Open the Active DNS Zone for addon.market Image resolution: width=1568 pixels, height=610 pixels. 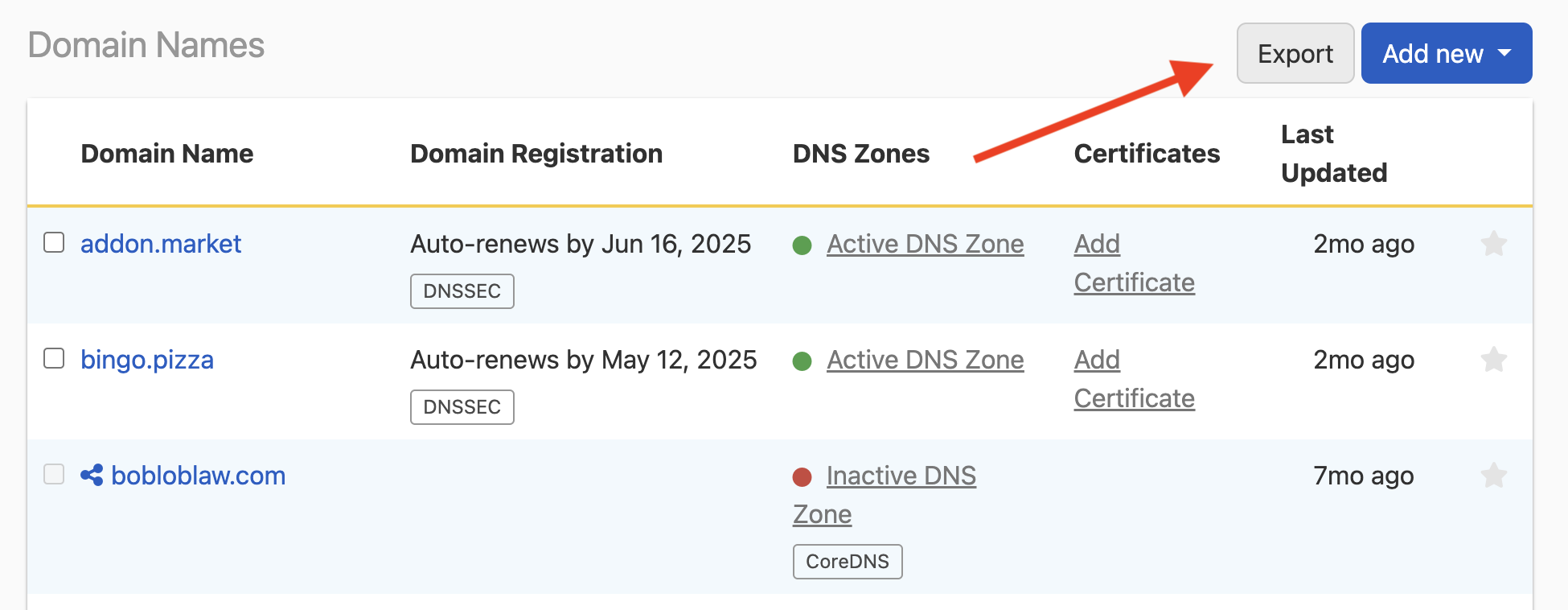tap(925, 244)
